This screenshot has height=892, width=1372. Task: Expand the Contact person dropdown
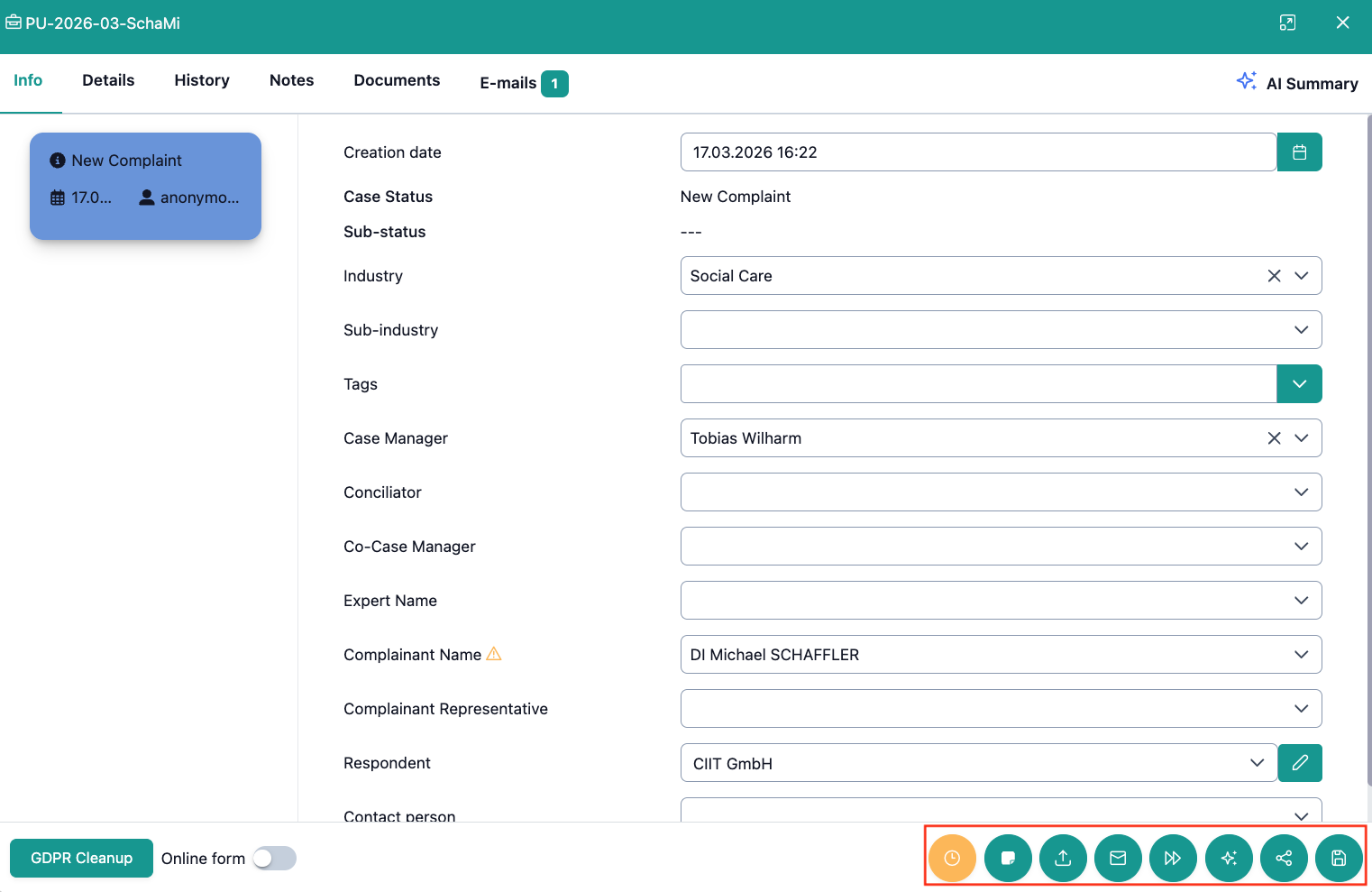tap(1301, 815)
